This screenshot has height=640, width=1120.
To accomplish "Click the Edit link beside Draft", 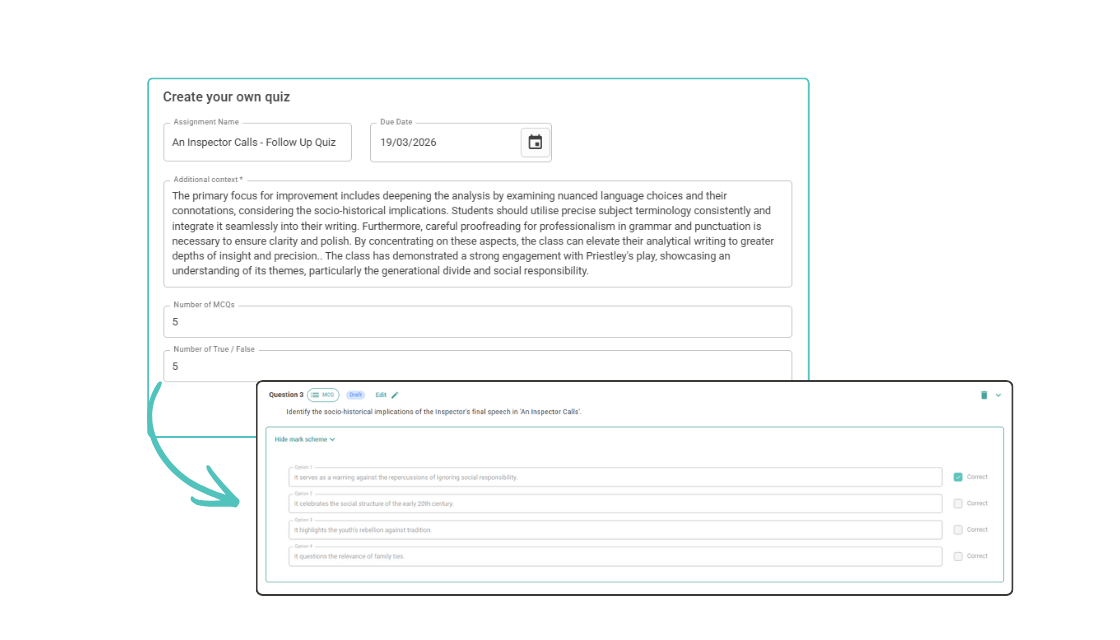I will tap(381, 395).
